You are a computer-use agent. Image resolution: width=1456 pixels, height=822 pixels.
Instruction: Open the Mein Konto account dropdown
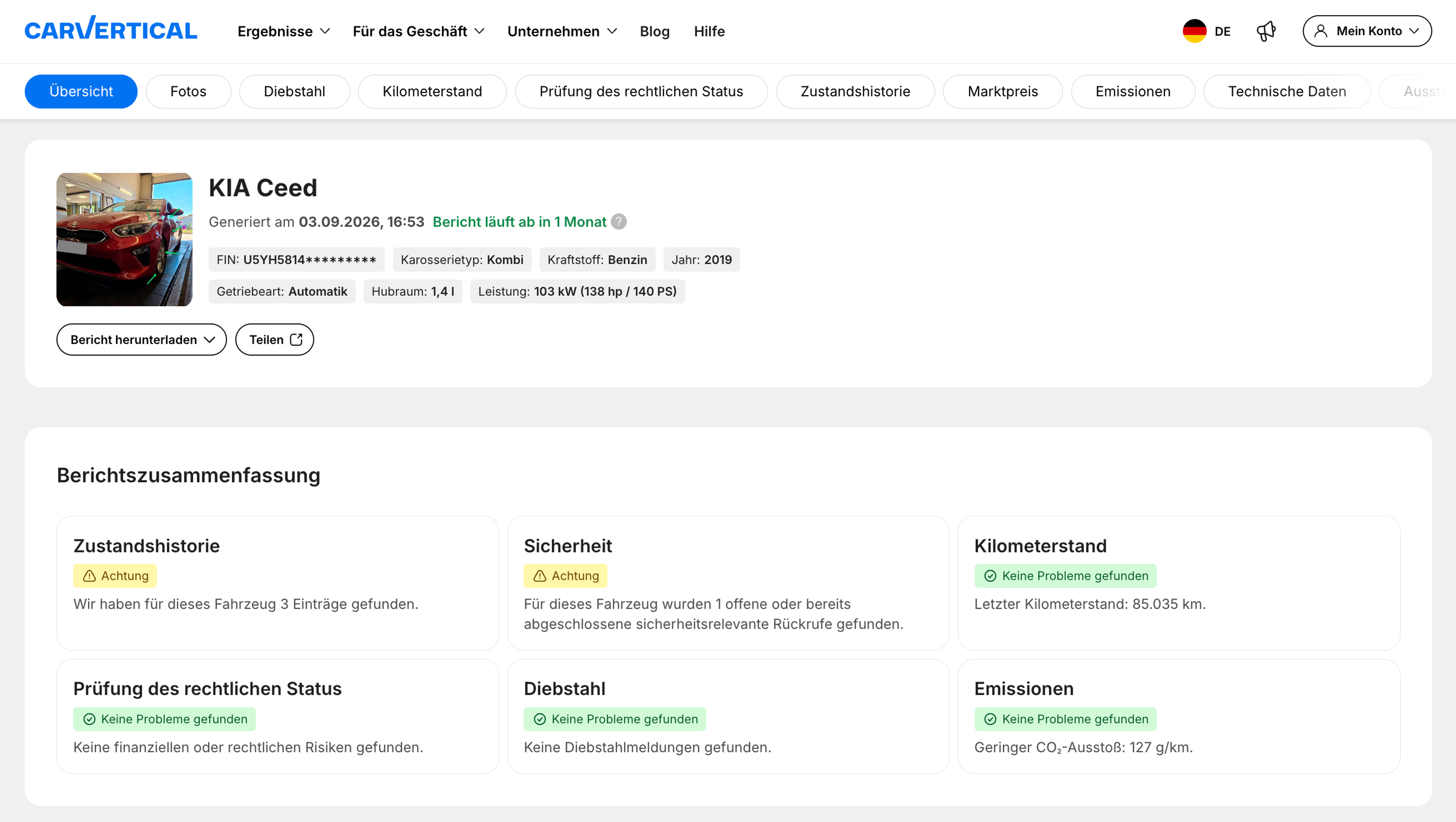pos(1367,31)
